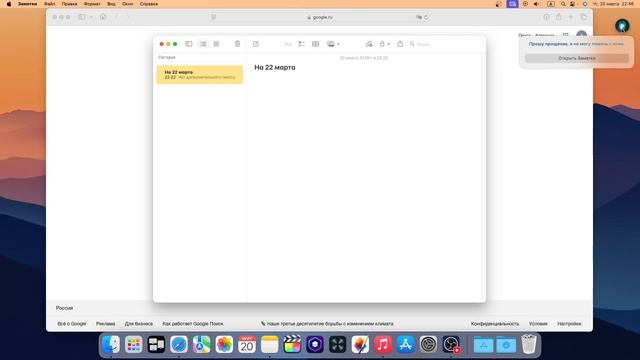Click the purple screen mirroring menu bar icon
The image size is (640, 360).
coord(512,4)
